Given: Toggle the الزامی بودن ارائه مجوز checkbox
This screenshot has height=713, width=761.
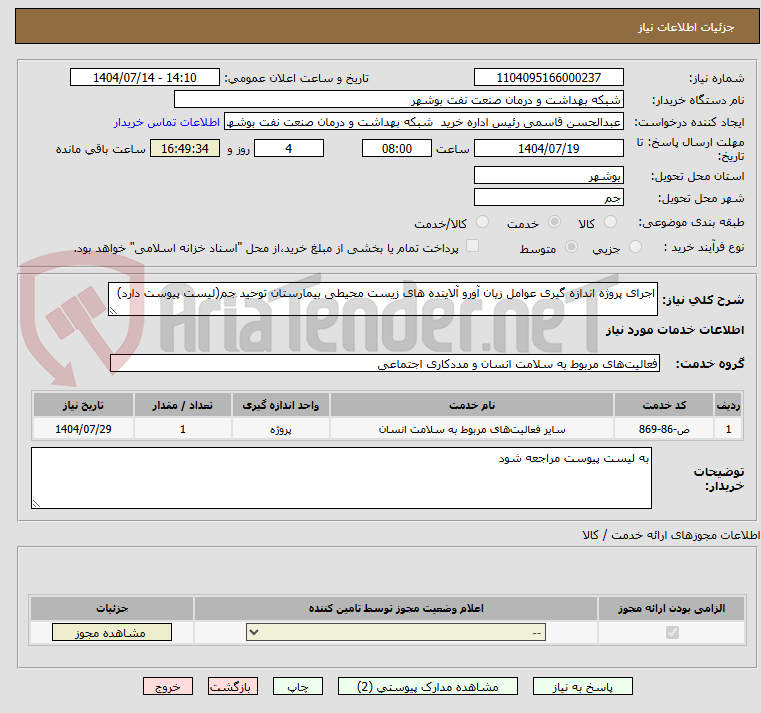Looking at the screenshot, I should [672, 632].
